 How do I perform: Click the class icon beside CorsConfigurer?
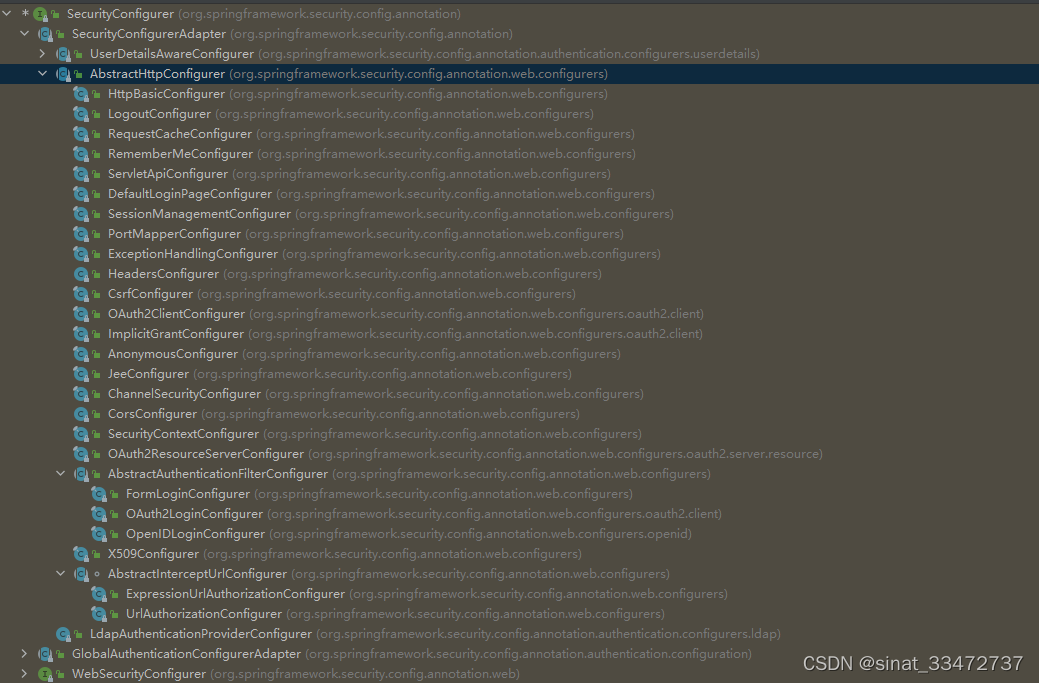click(80, 413)
